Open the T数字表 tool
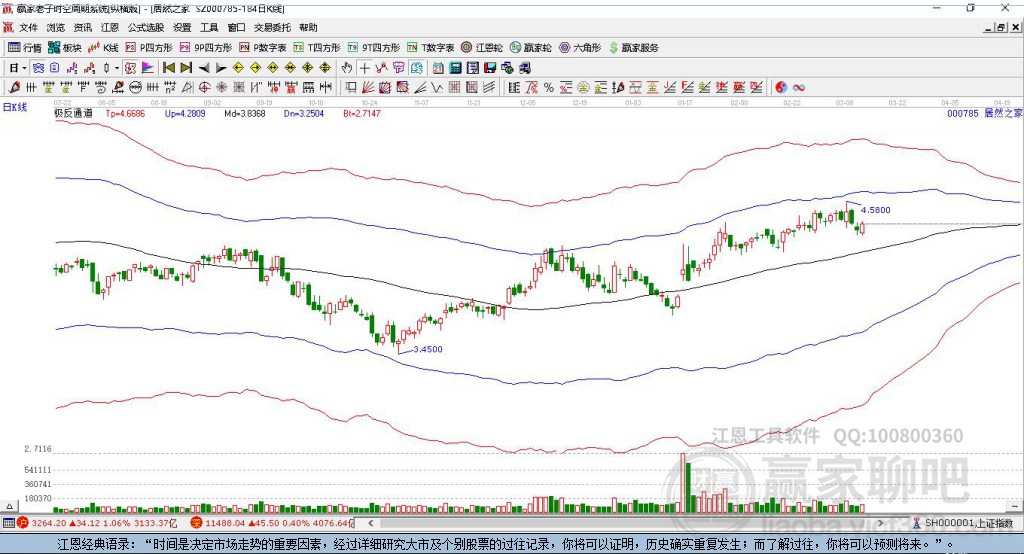1024x554 pixels. tap(430, 48)
